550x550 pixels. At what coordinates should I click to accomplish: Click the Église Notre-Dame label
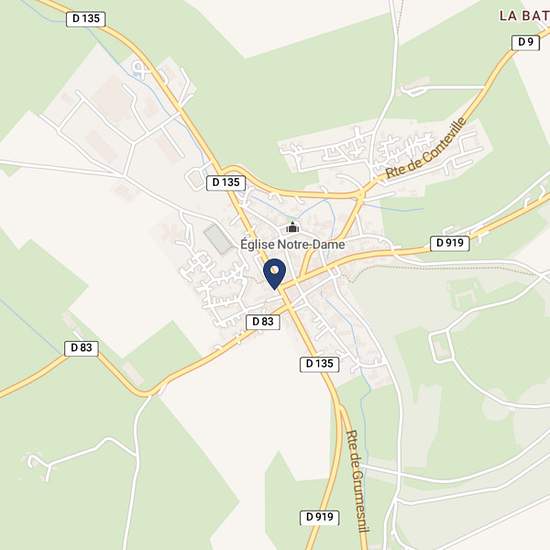292,244
